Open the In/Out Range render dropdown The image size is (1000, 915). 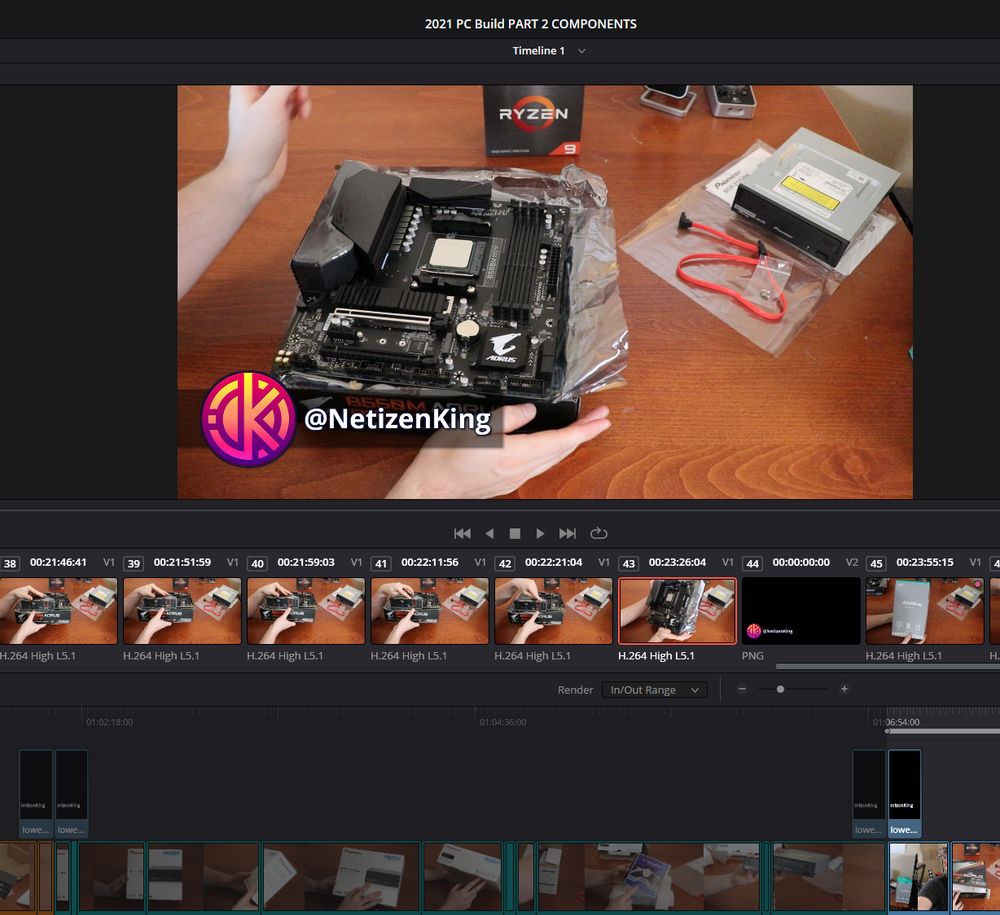click(654, 689)
